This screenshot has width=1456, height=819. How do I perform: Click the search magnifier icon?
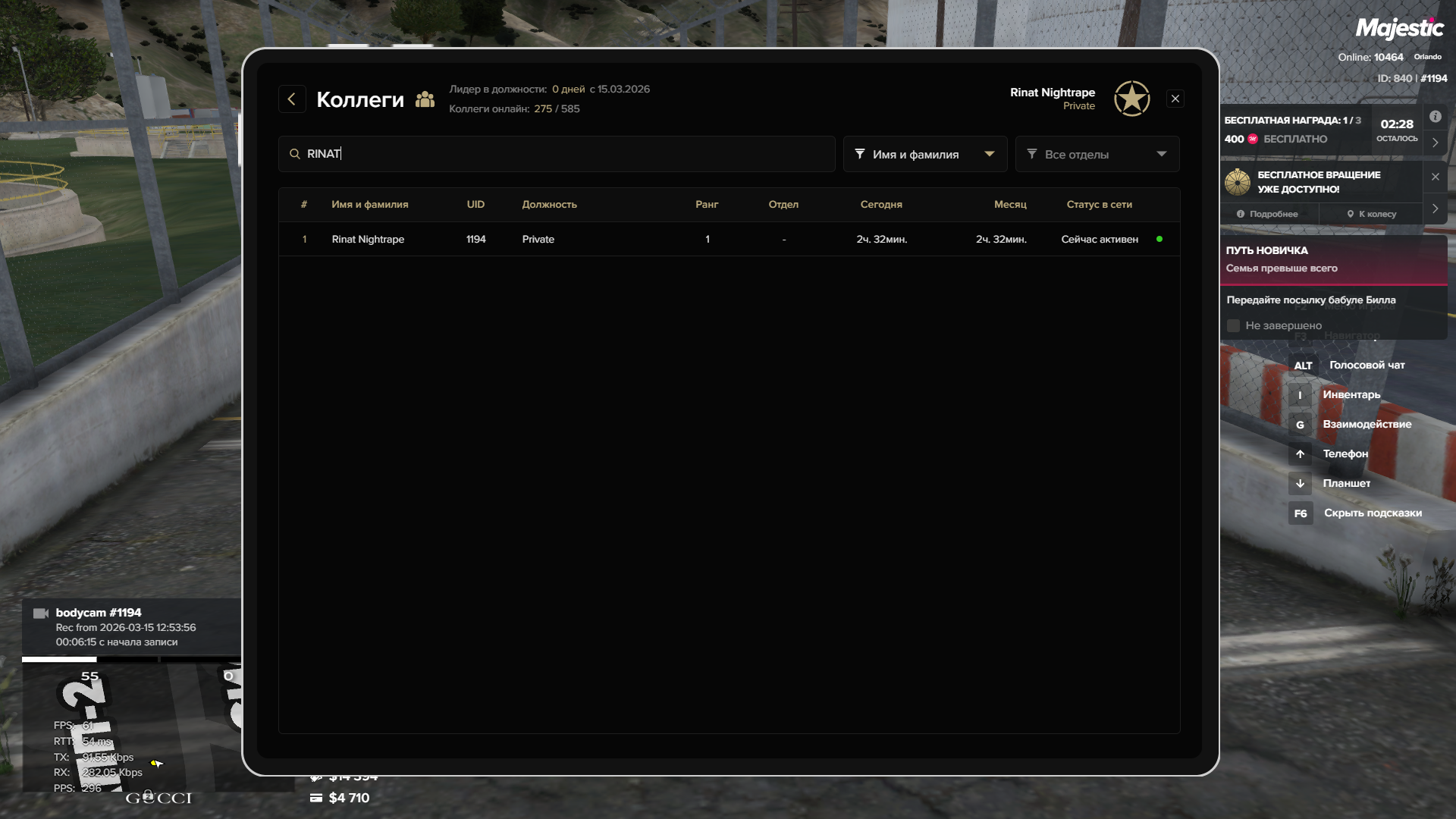(x=295, y=154)
